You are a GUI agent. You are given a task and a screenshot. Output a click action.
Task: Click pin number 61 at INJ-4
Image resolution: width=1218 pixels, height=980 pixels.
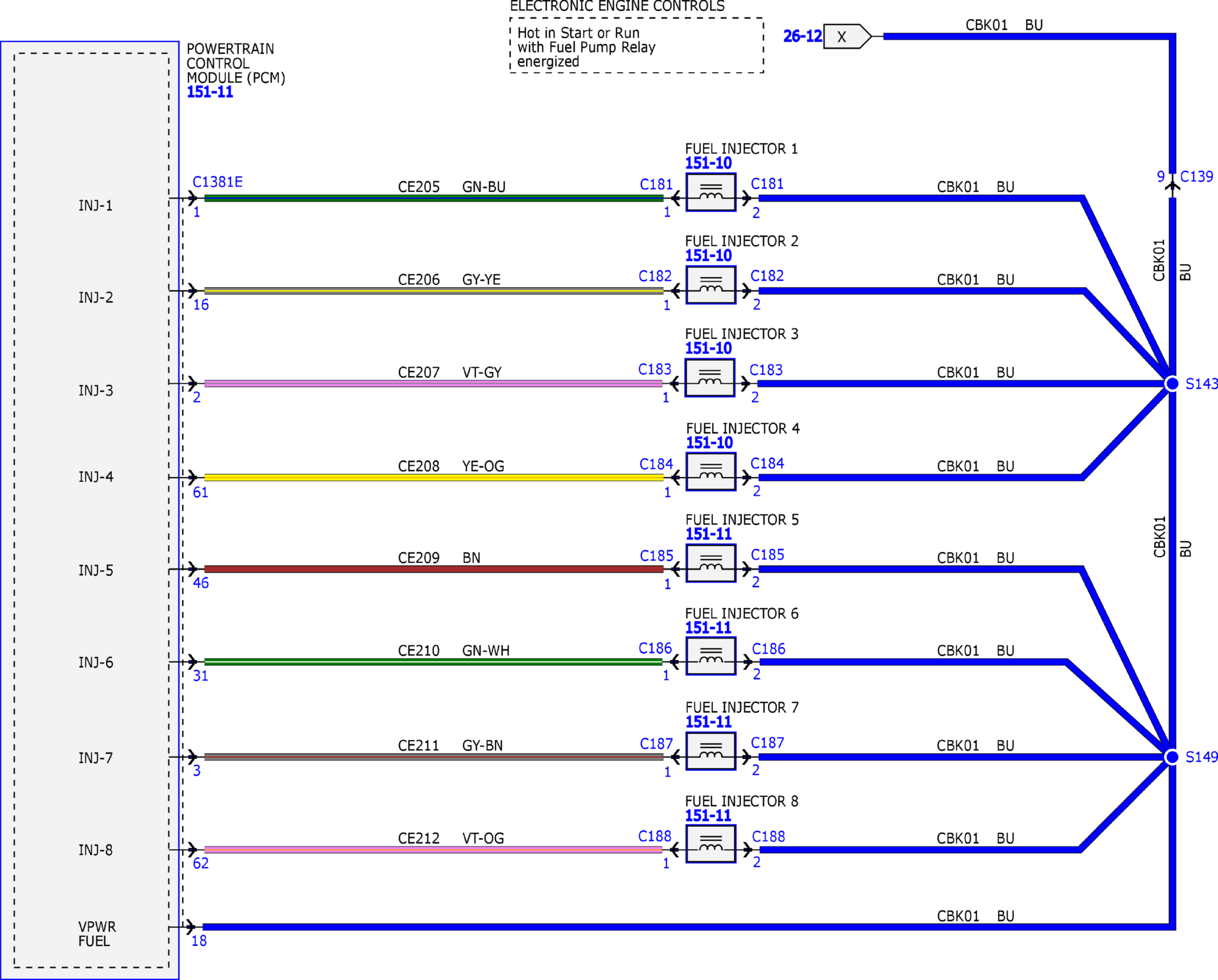[201, 492]
